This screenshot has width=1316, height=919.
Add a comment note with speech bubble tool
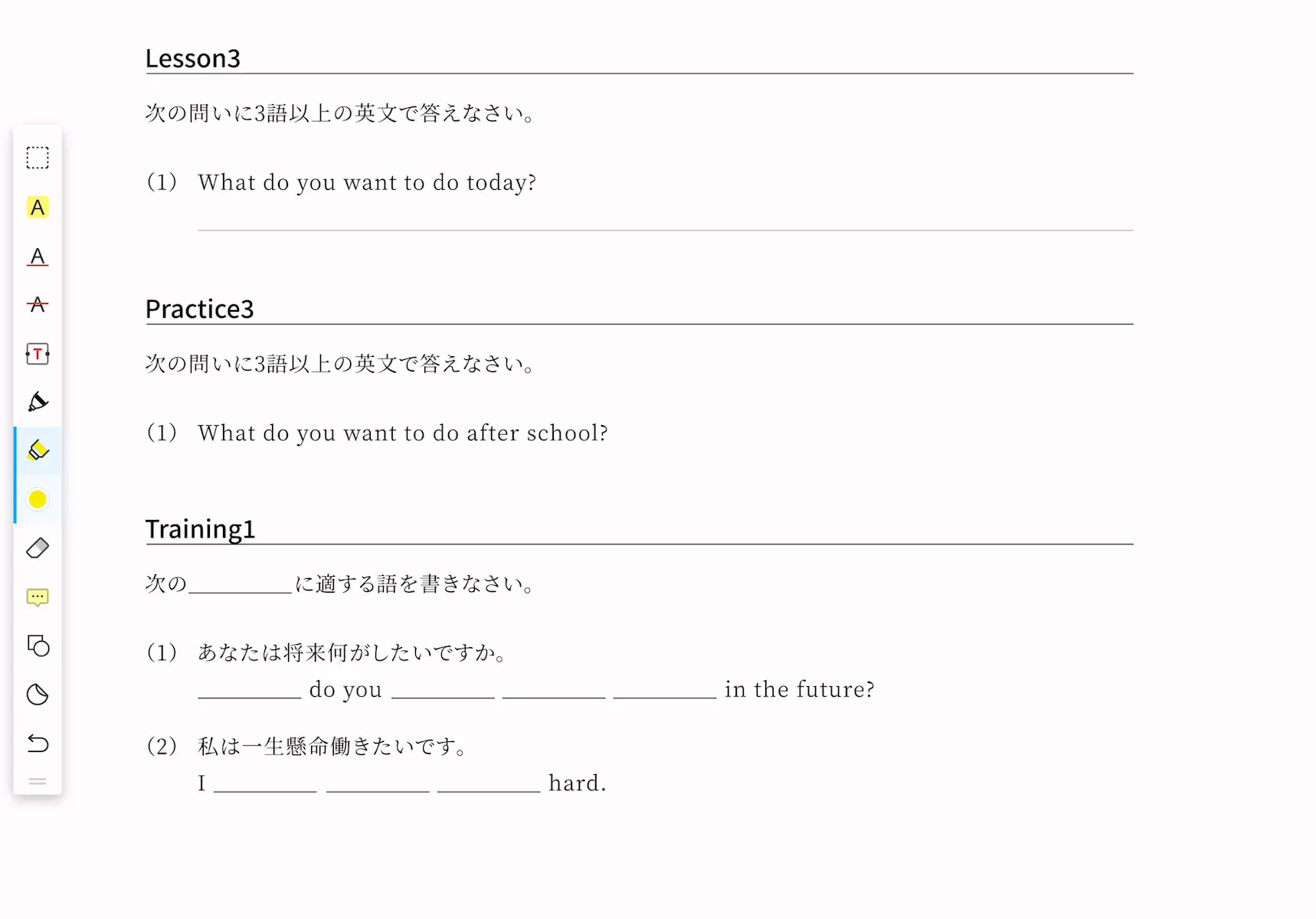(38, 597)
